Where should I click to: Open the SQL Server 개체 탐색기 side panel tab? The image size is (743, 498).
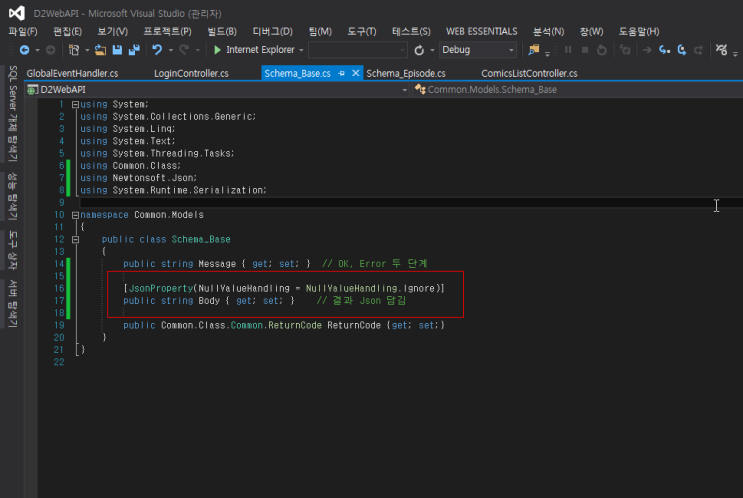[13, 114]
